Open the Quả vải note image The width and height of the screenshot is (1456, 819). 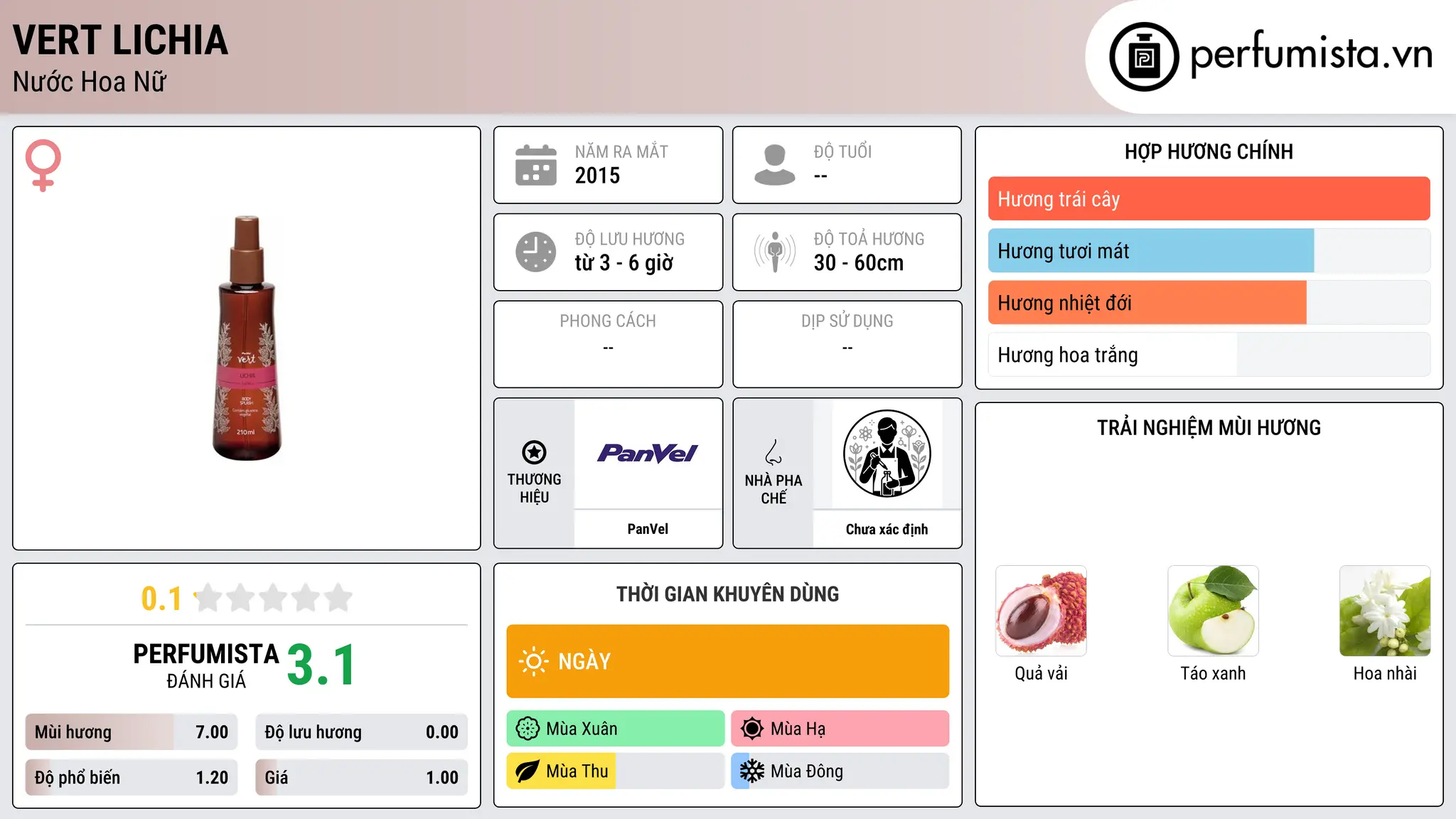pos(1041,611)
